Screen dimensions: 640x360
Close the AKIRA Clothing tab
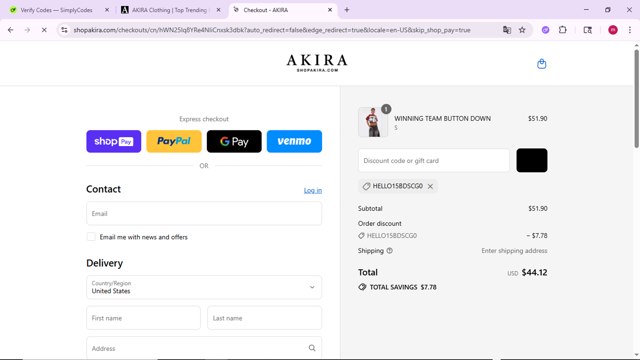(218, 10)
